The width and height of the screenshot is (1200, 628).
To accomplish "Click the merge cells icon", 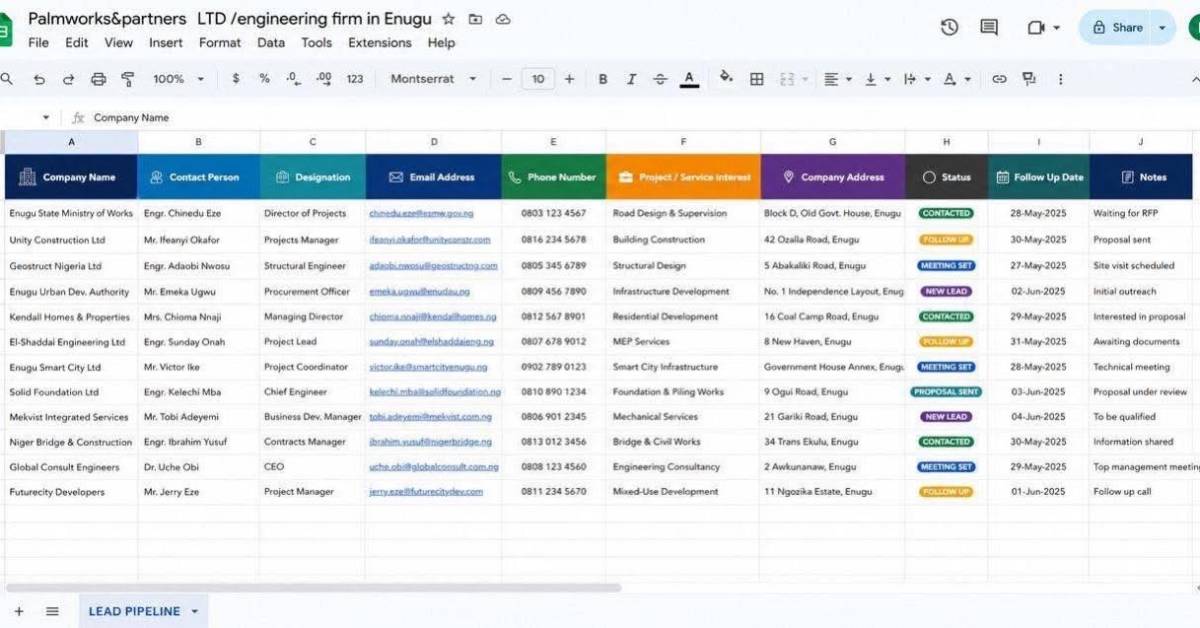I will [x=786, y=79].
